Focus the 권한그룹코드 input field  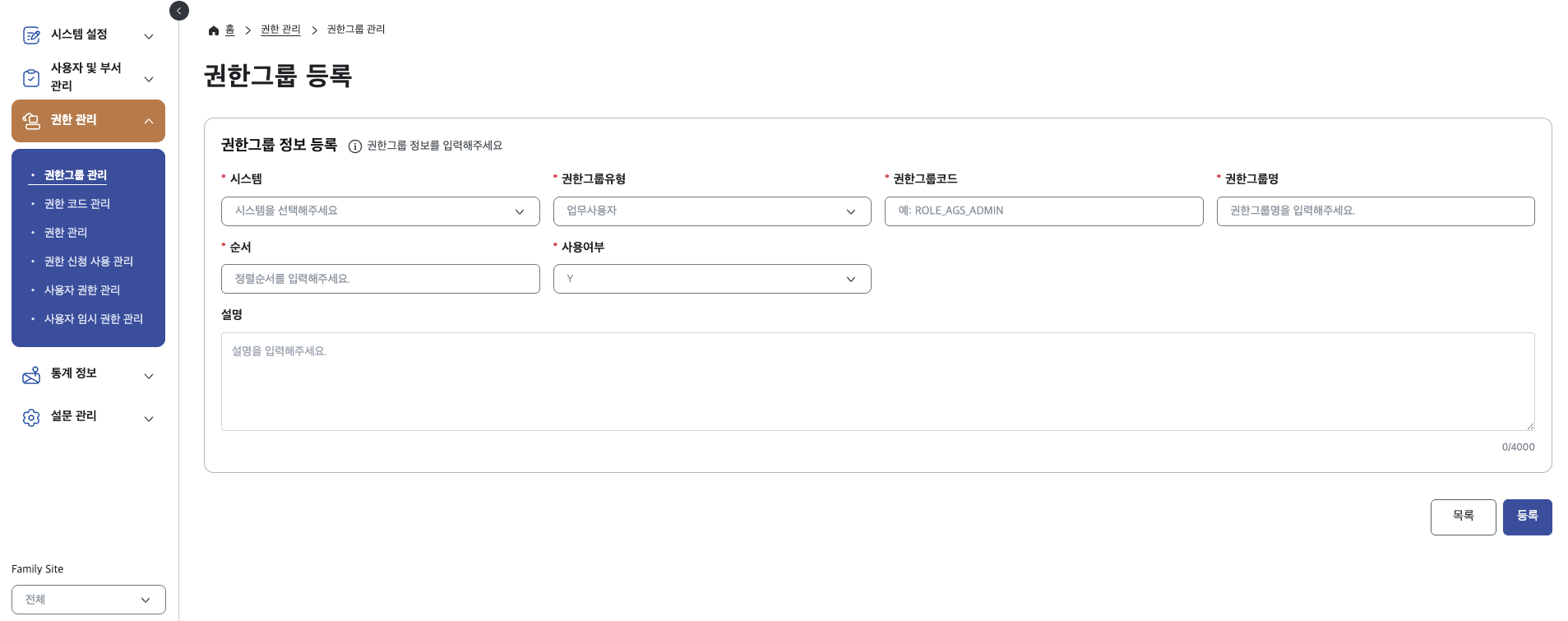coord(1043,211)
